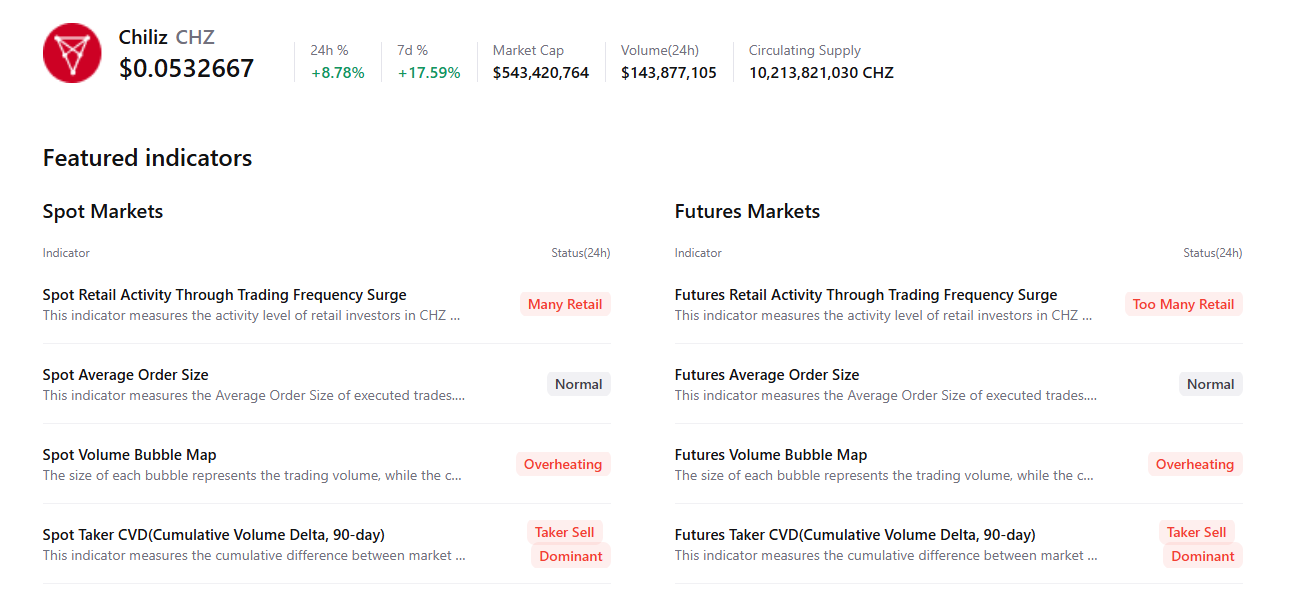Viewport: 1291px width, 603px height.
Task: Click the Futures Average Order Size 'Normal' badge
Action: pyautogui.click(x=1210, y=384)
